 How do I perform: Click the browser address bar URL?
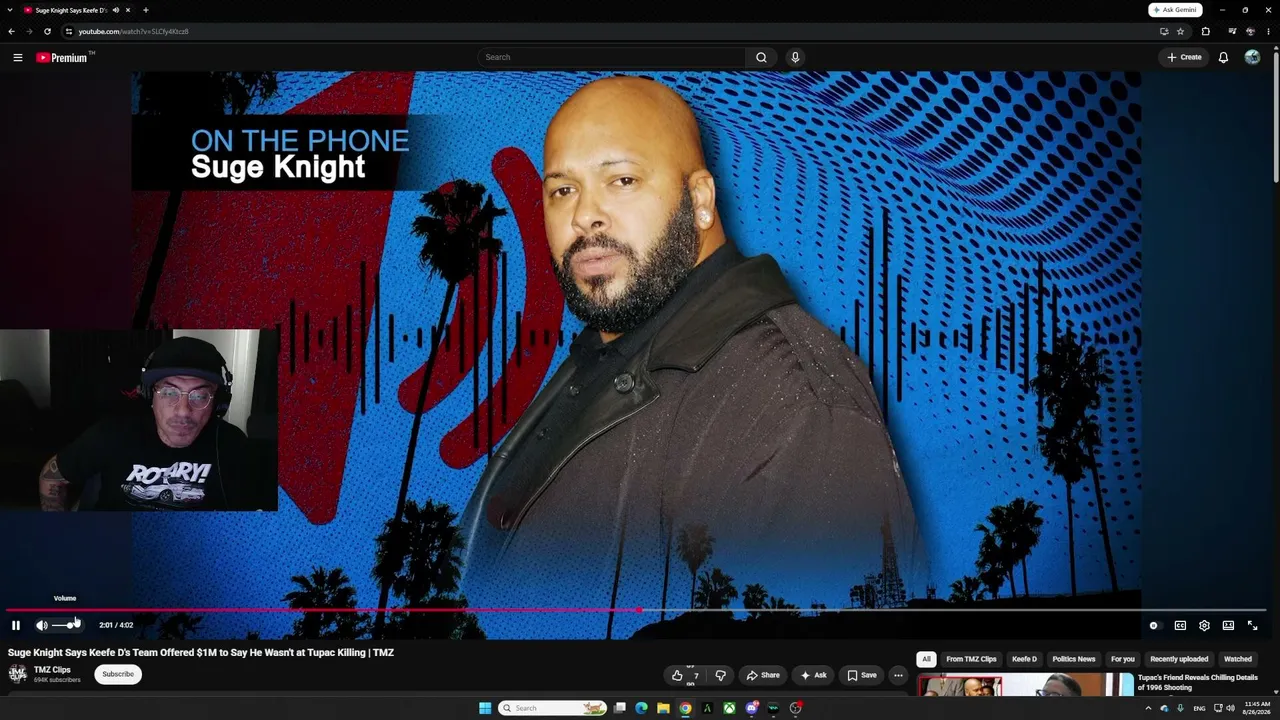pos(134,31)
